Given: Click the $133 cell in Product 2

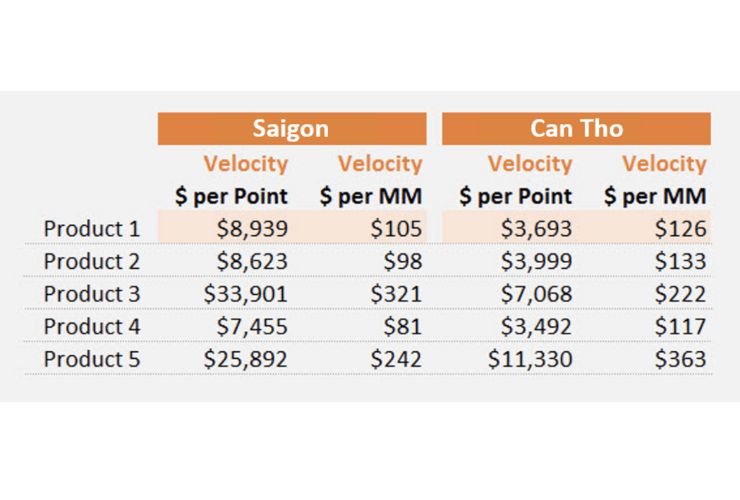Looking at the screenshot, I should click(x=681, y=261).
